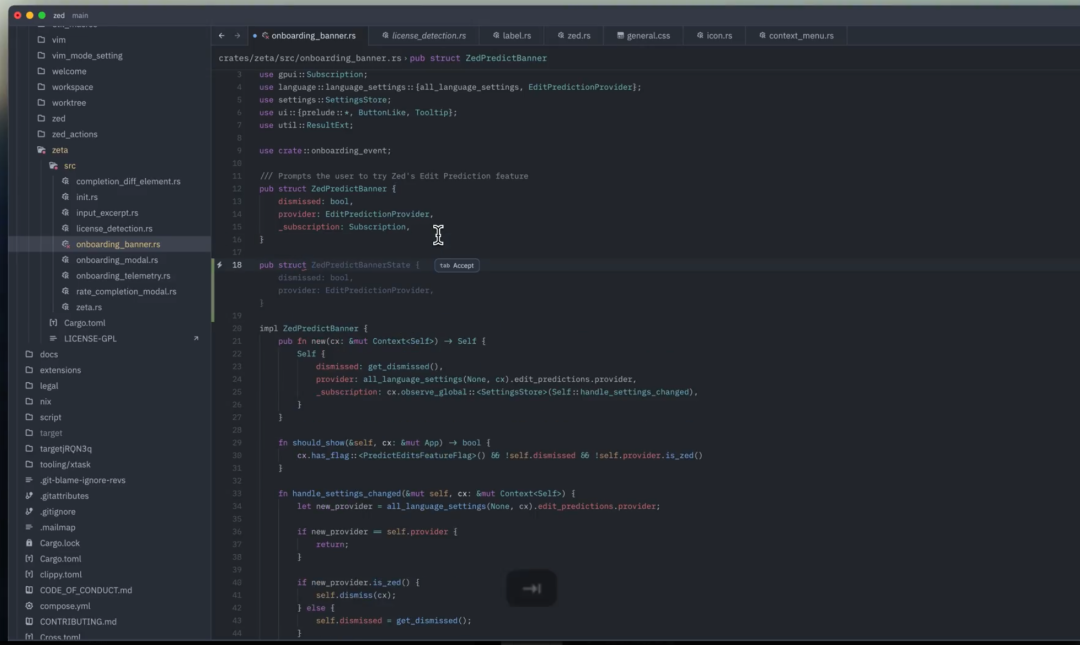Click the git icon beside .gitignore

click(x=29, y=511)
